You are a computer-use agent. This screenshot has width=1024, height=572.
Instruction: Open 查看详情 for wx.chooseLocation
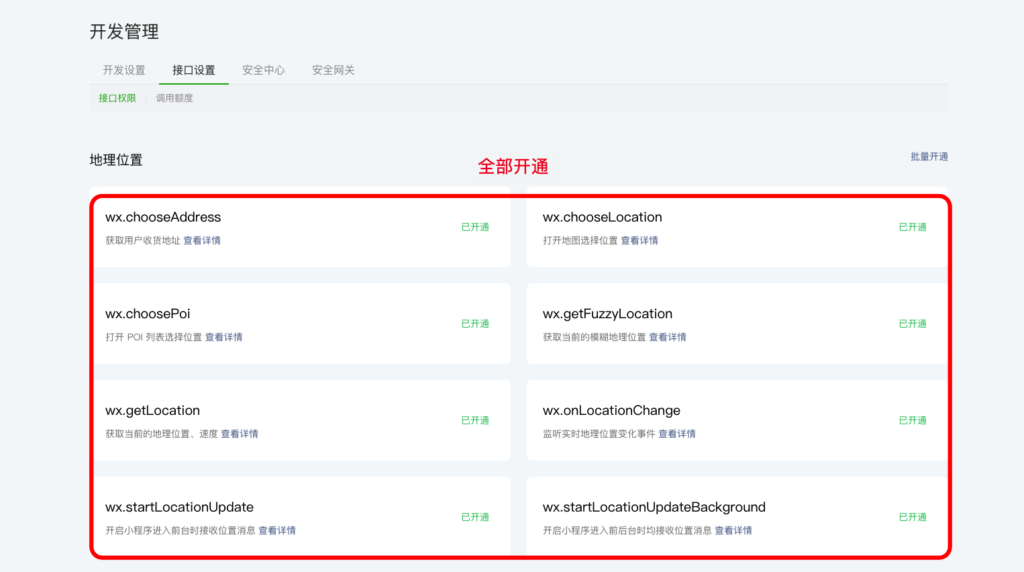(639, 241)
